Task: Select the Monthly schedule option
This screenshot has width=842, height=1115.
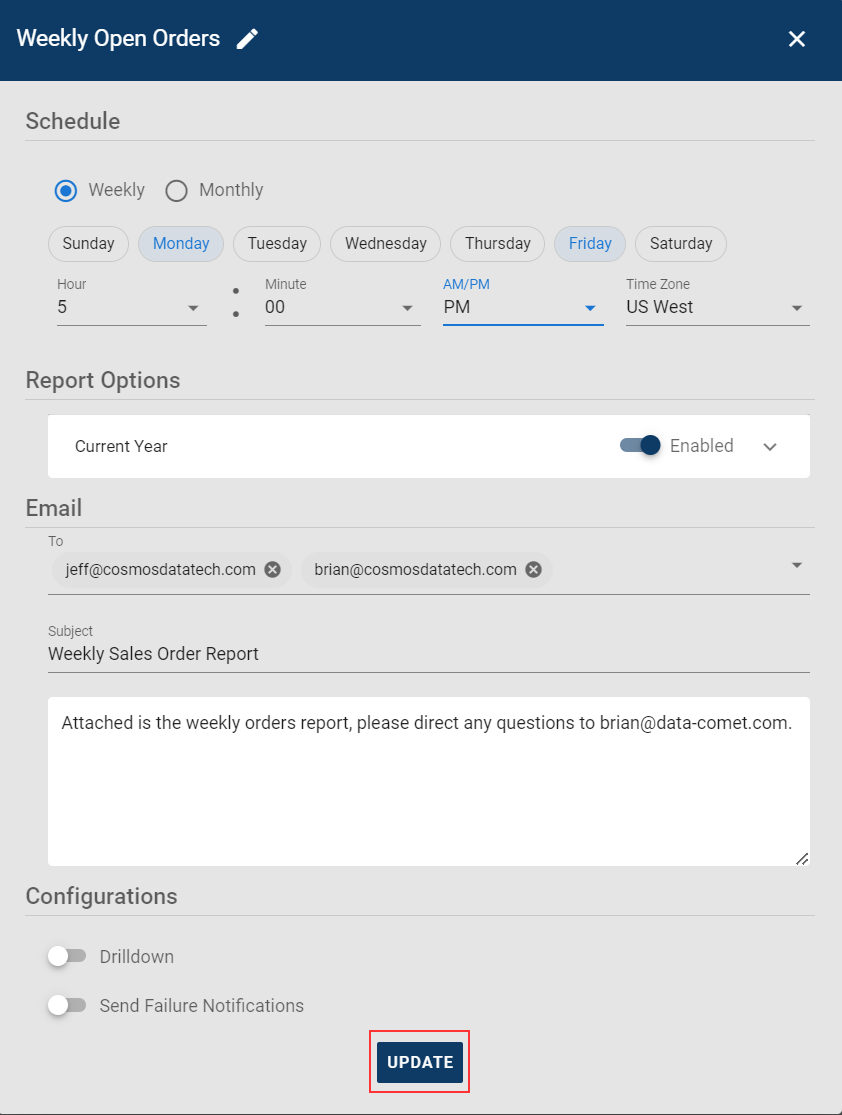Action: [176, 190]
